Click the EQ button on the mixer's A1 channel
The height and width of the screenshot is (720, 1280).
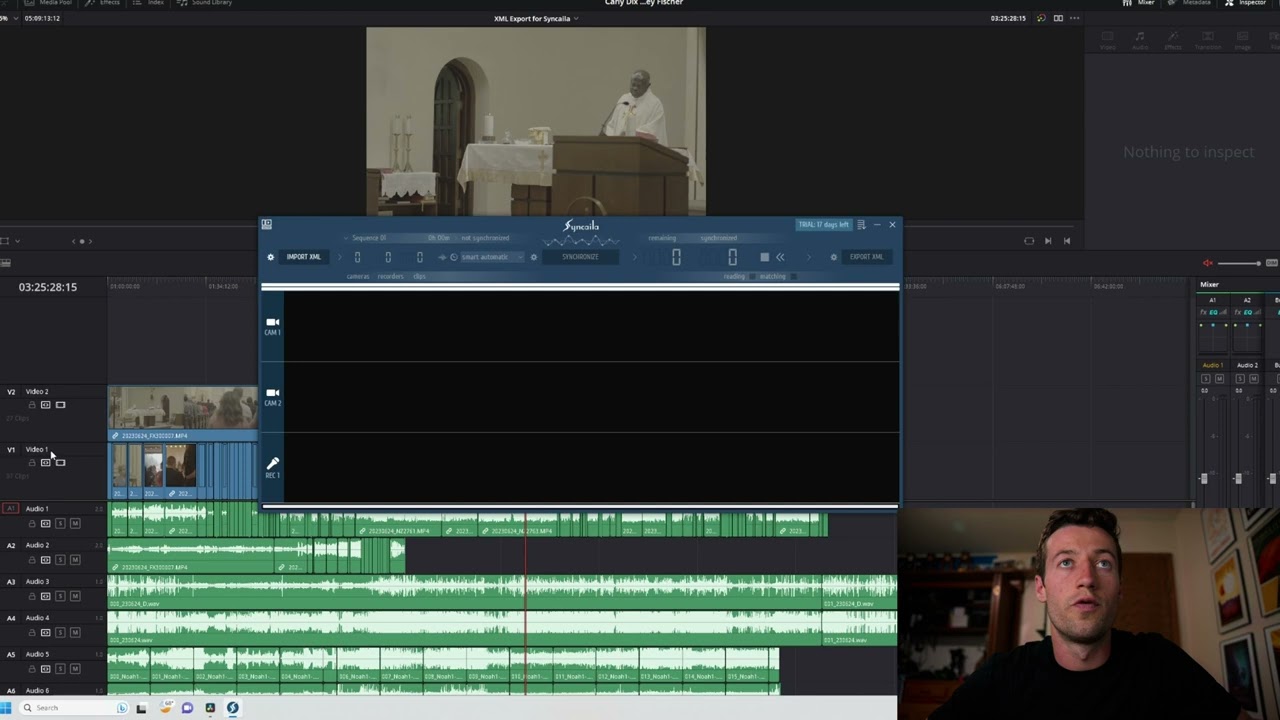(1213, 312)
